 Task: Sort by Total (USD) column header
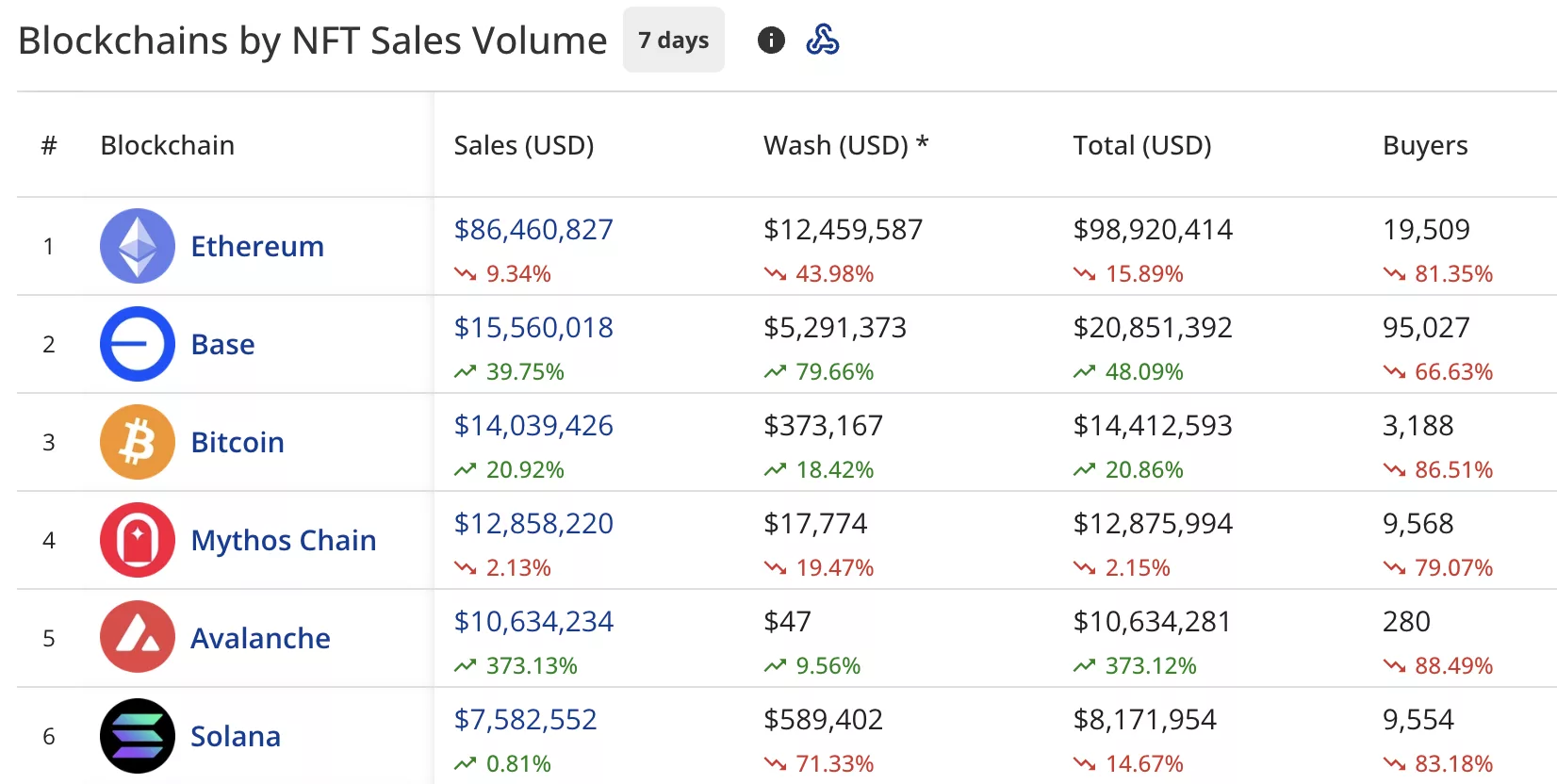(x=1142, y=145)
